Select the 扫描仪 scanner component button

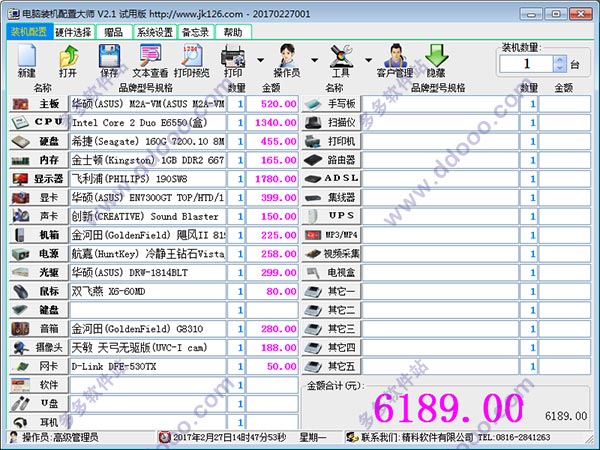pos(331,122)
